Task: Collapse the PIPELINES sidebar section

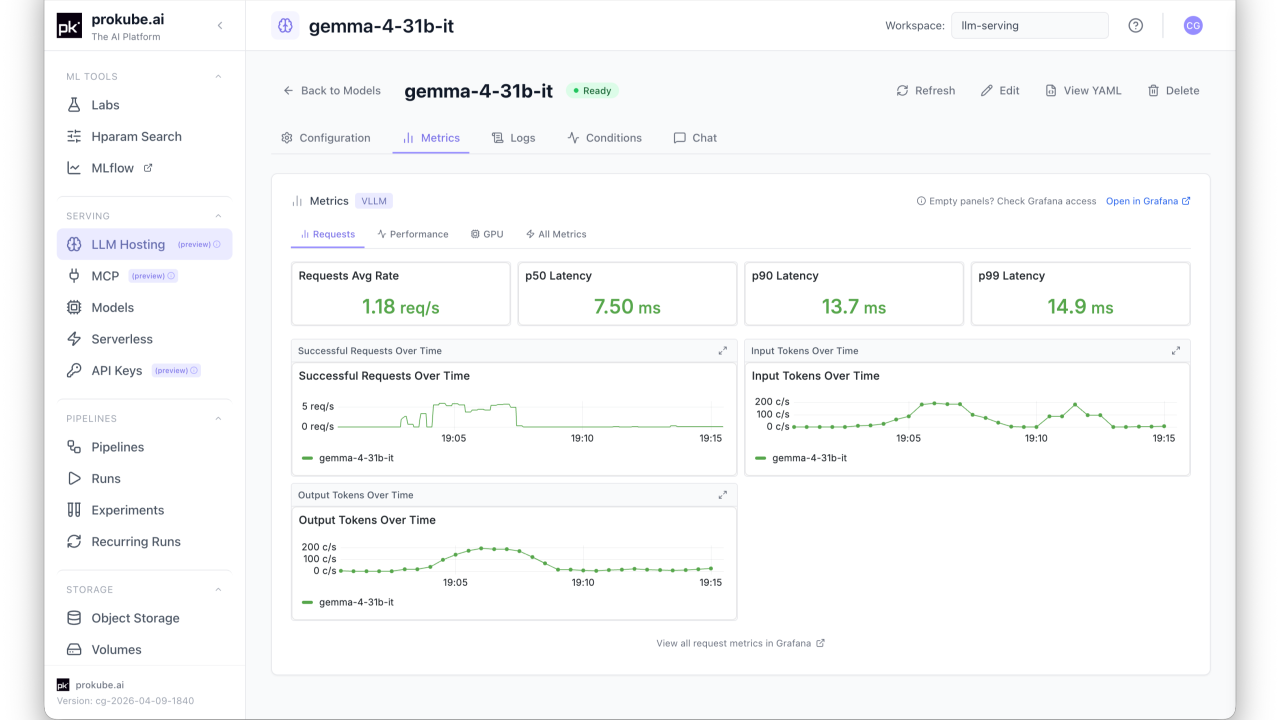Action: point(219,419)
